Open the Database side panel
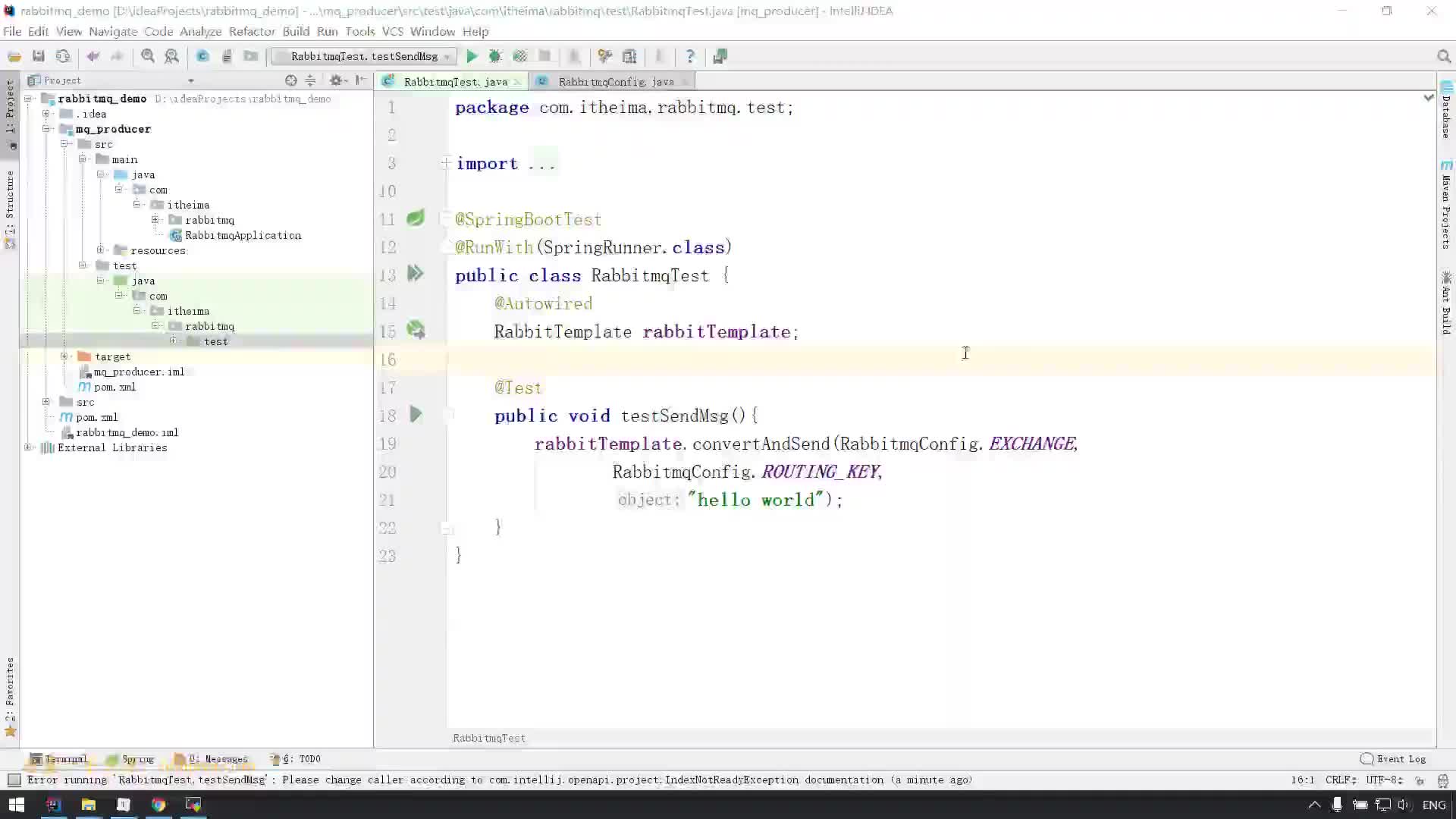Image resolution: width=1456 pixels, height=819 pixels. (x=1446, y=110)
